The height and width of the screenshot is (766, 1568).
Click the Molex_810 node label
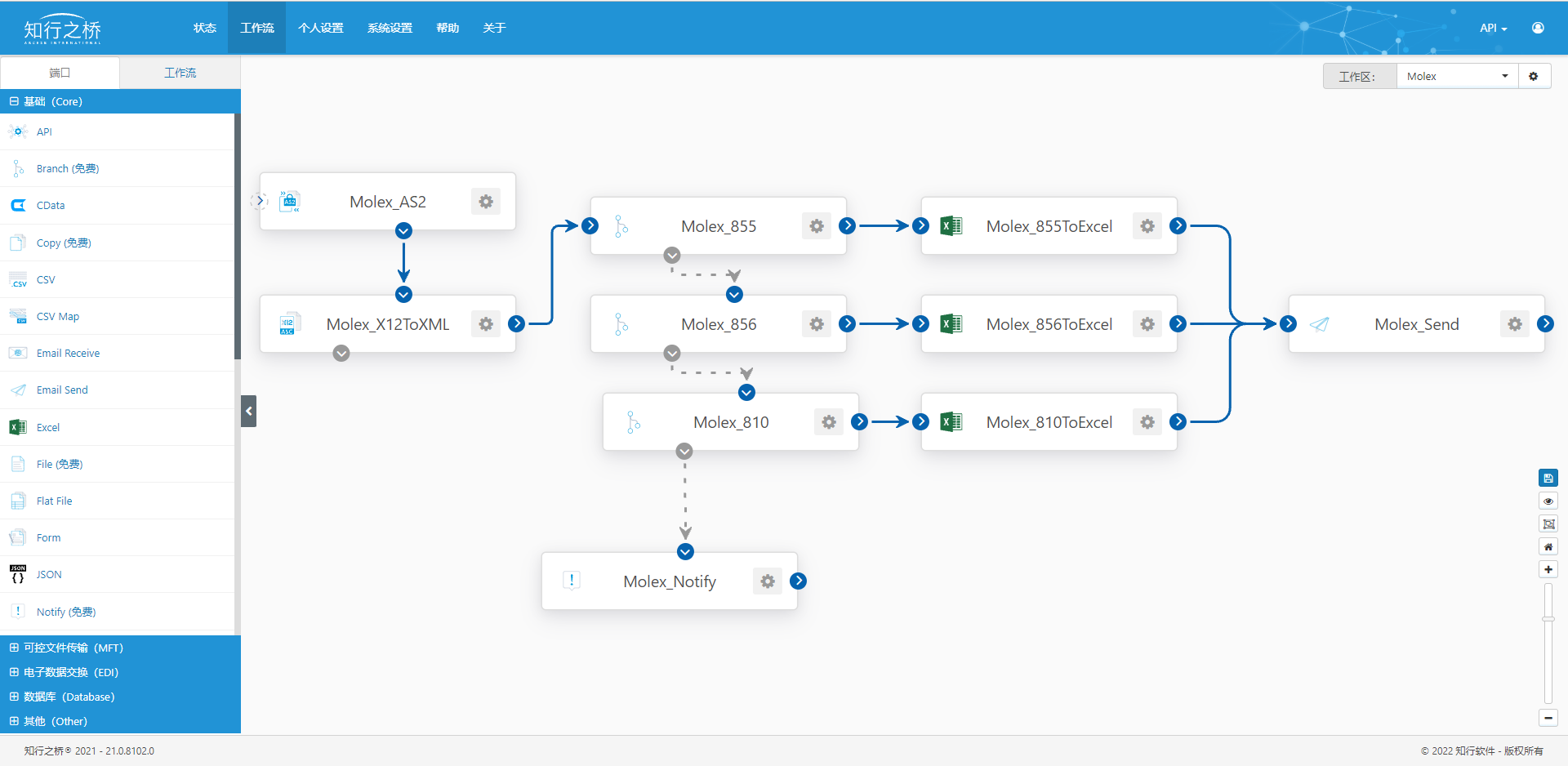[x=731, y=422]
